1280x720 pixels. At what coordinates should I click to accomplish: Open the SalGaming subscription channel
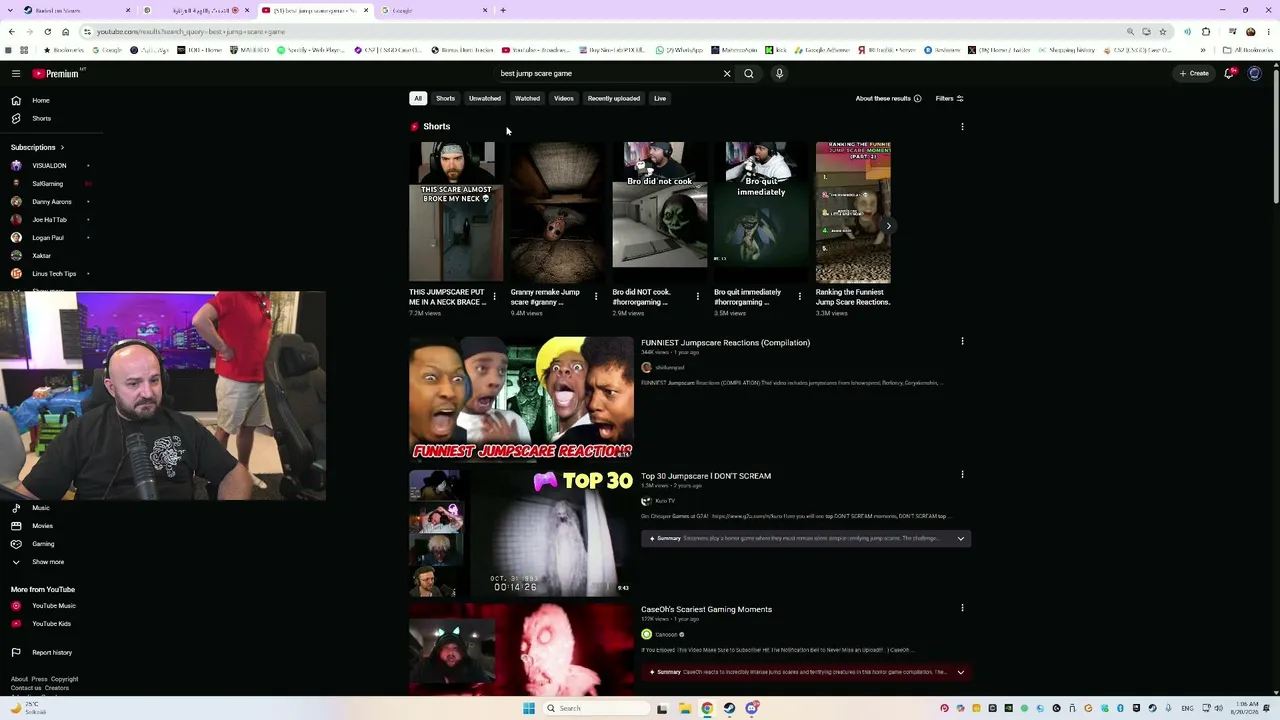click(50, 184)
